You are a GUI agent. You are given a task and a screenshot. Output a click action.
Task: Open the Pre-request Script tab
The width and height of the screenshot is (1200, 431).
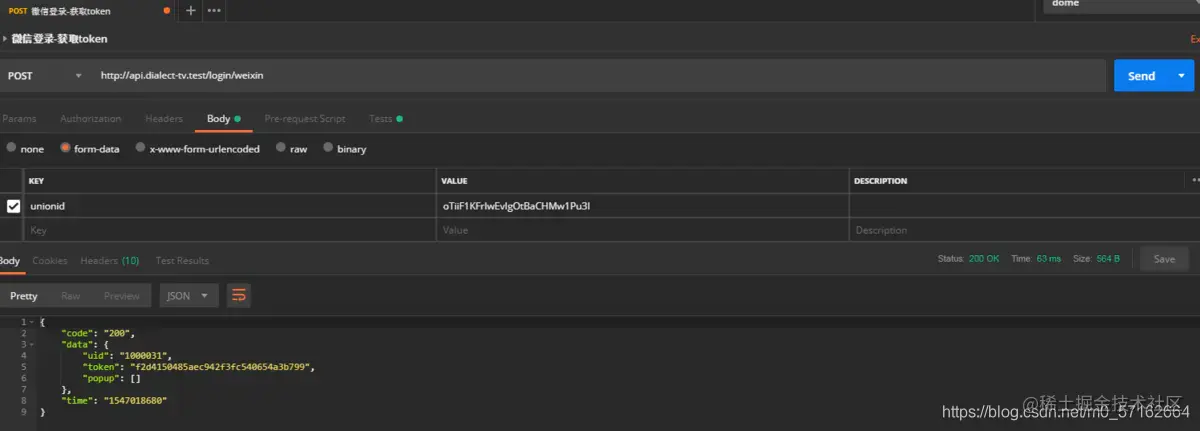click(x=305, y=118)
